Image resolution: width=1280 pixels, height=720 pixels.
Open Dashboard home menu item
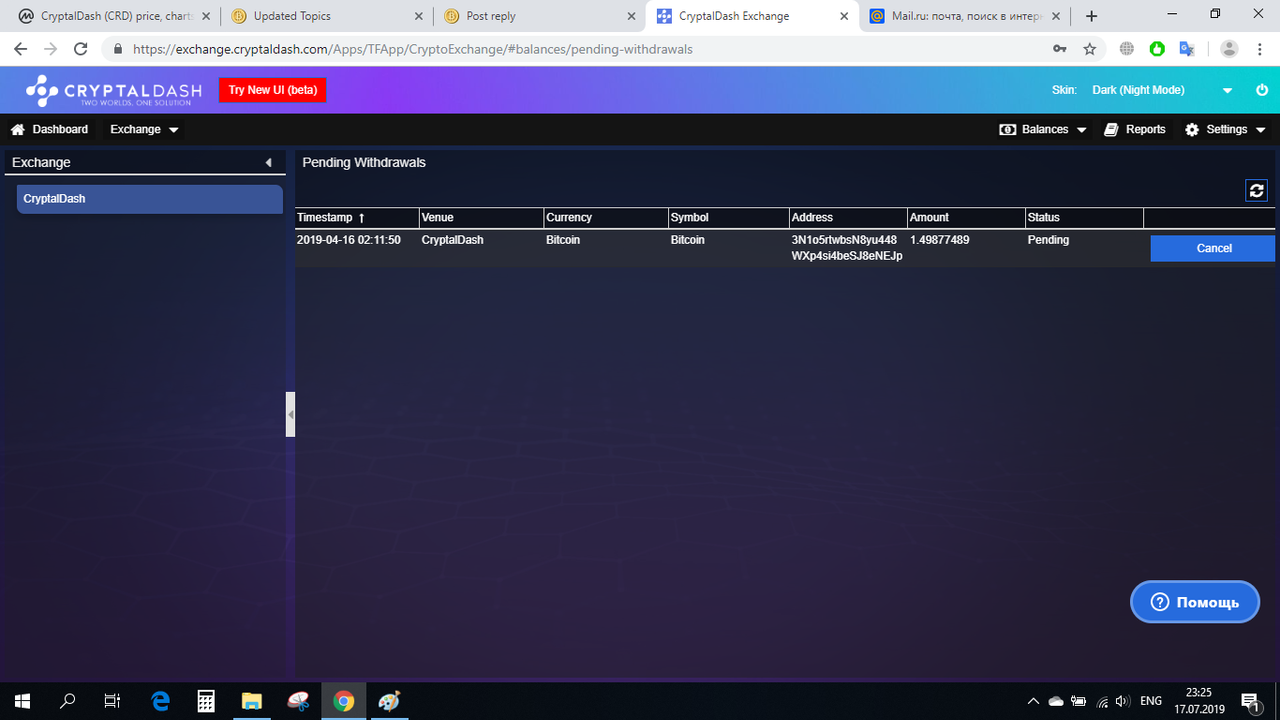50,129
